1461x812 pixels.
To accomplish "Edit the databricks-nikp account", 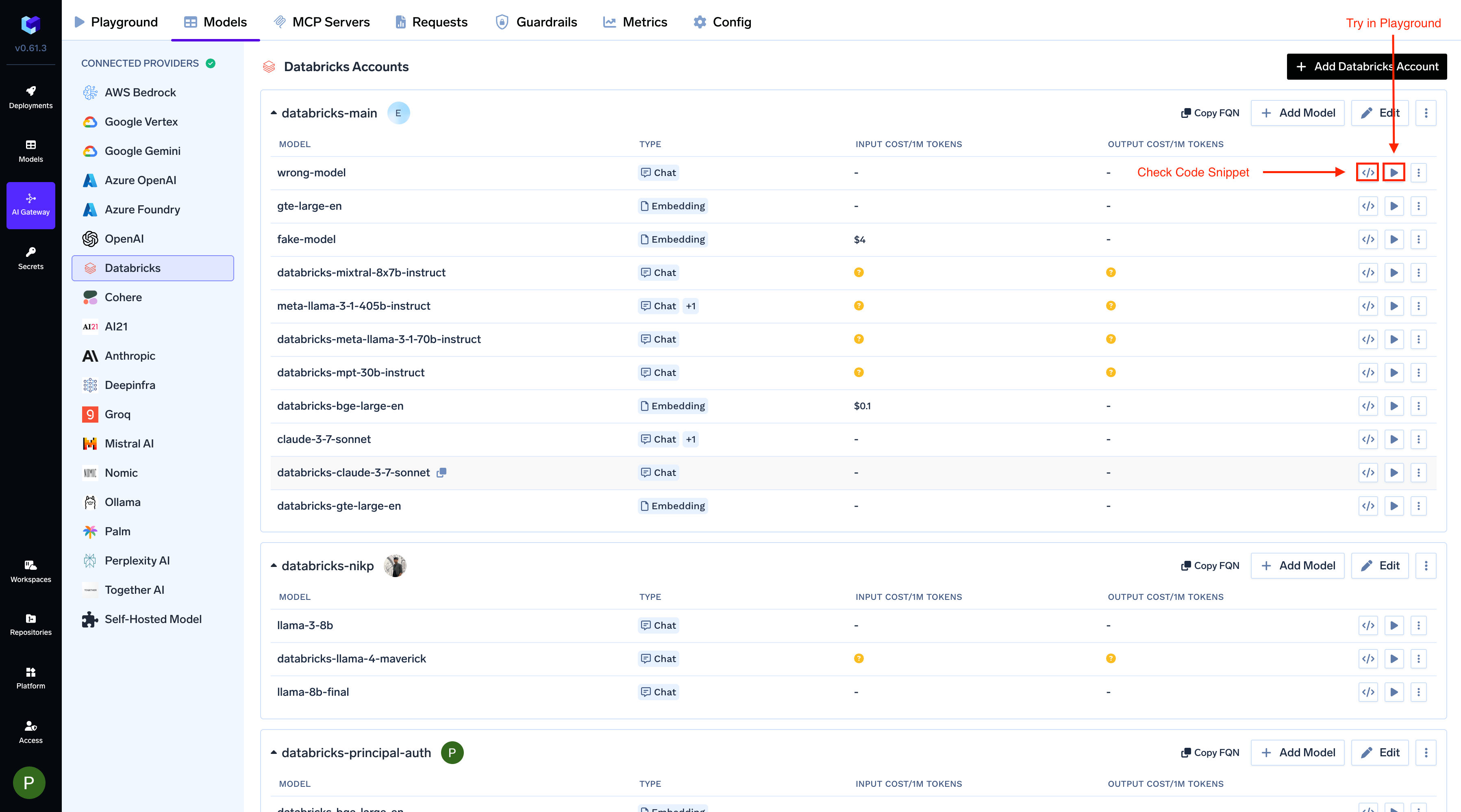I will [1379, 566].
